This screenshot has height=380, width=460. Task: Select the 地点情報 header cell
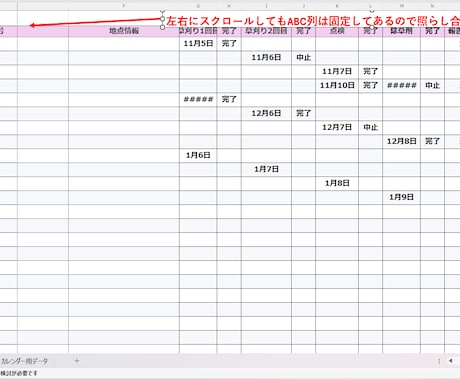point(124,31)
